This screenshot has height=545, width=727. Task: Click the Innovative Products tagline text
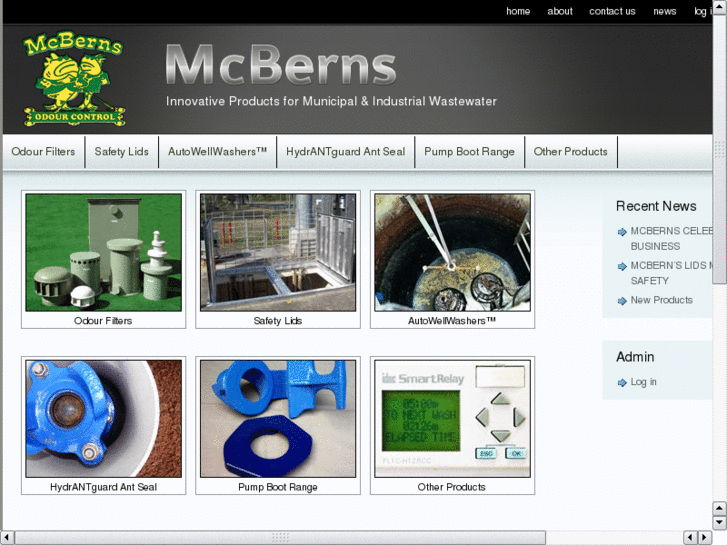tap(331, 101)
